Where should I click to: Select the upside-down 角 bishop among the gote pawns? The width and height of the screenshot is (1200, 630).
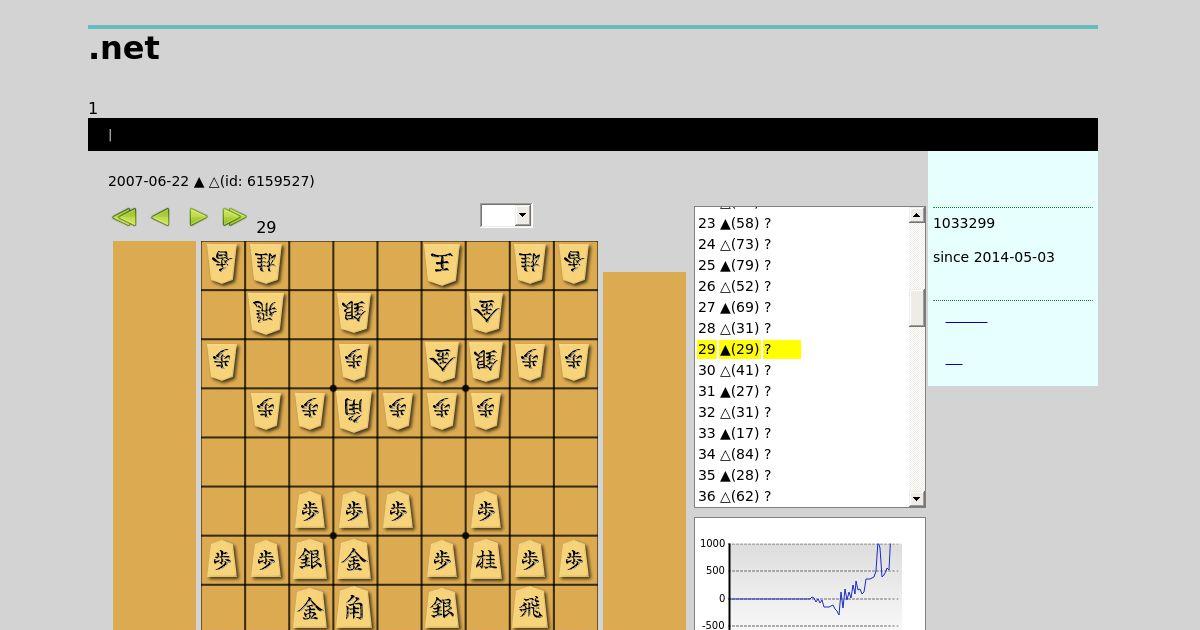click(x=354, y=410)
